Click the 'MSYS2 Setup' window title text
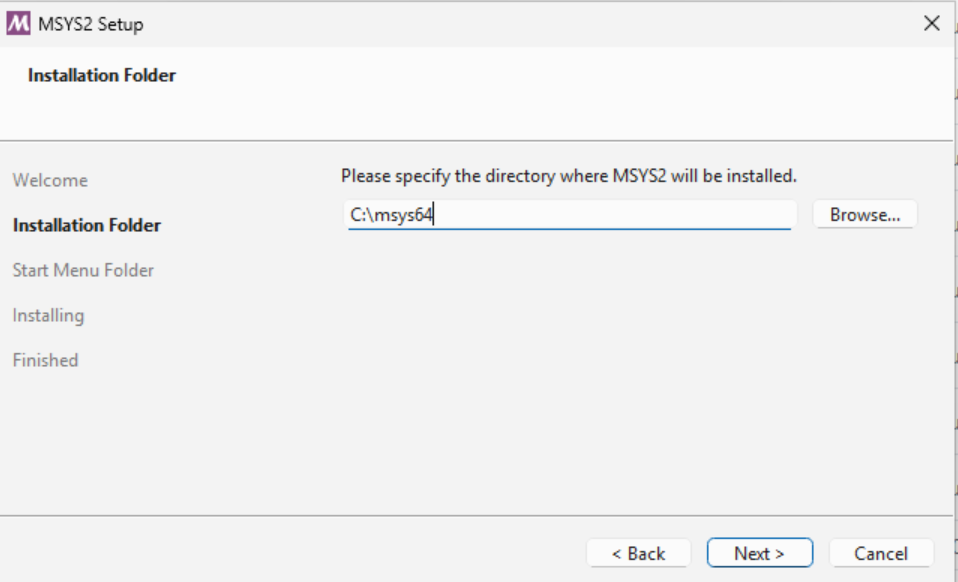 90,24
